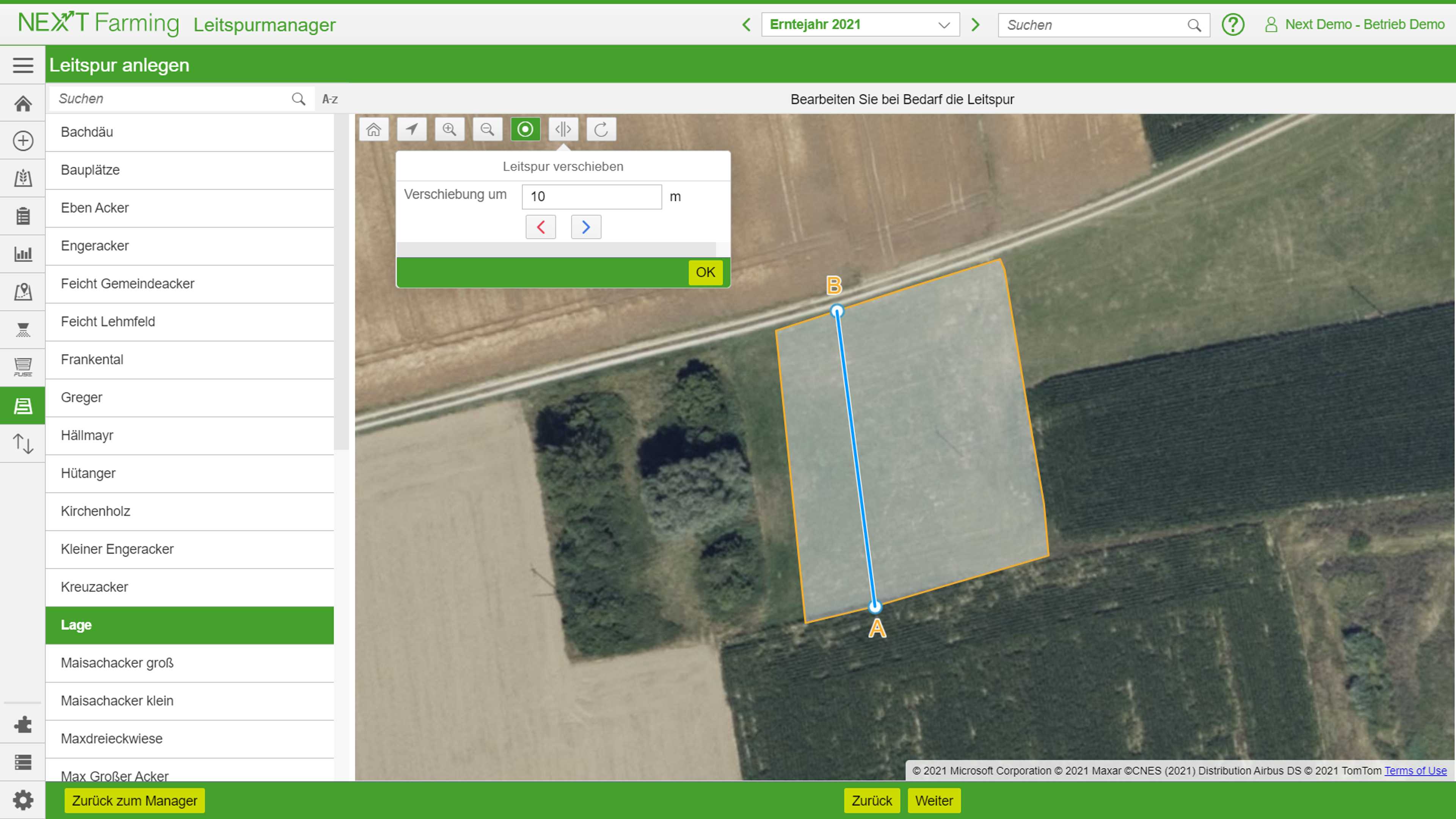
Task: Select Maisachacker klein in field list
Action: (189, 701)
